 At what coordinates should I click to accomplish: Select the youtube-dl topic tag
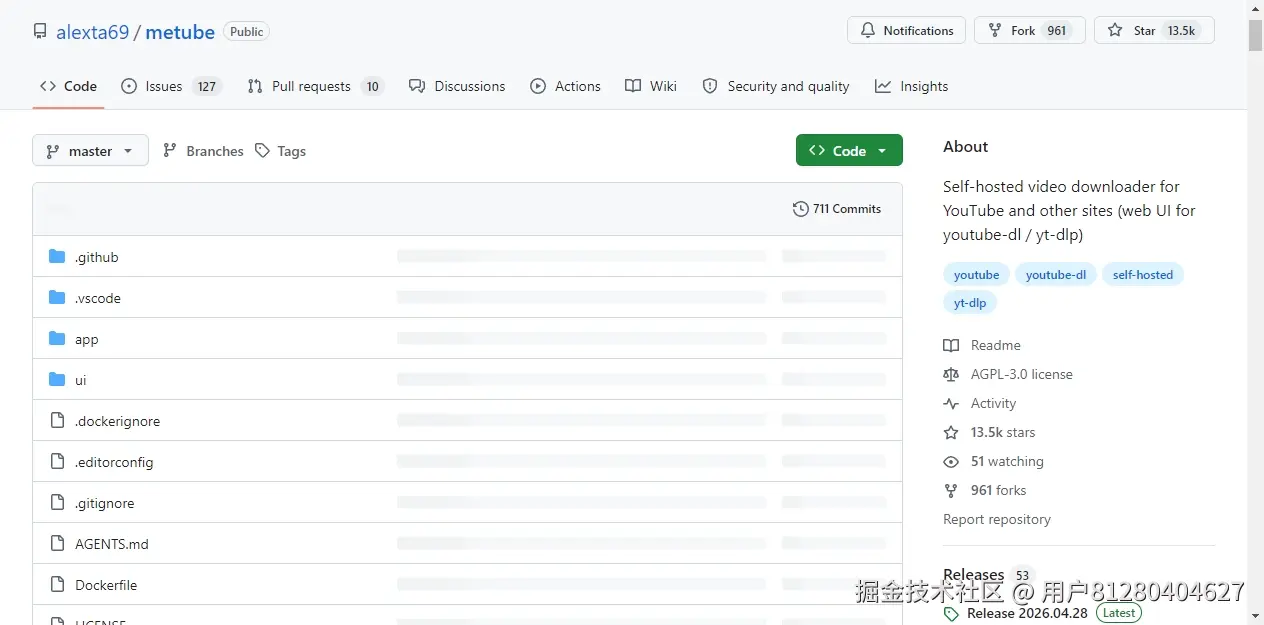tap(1055, 274)
